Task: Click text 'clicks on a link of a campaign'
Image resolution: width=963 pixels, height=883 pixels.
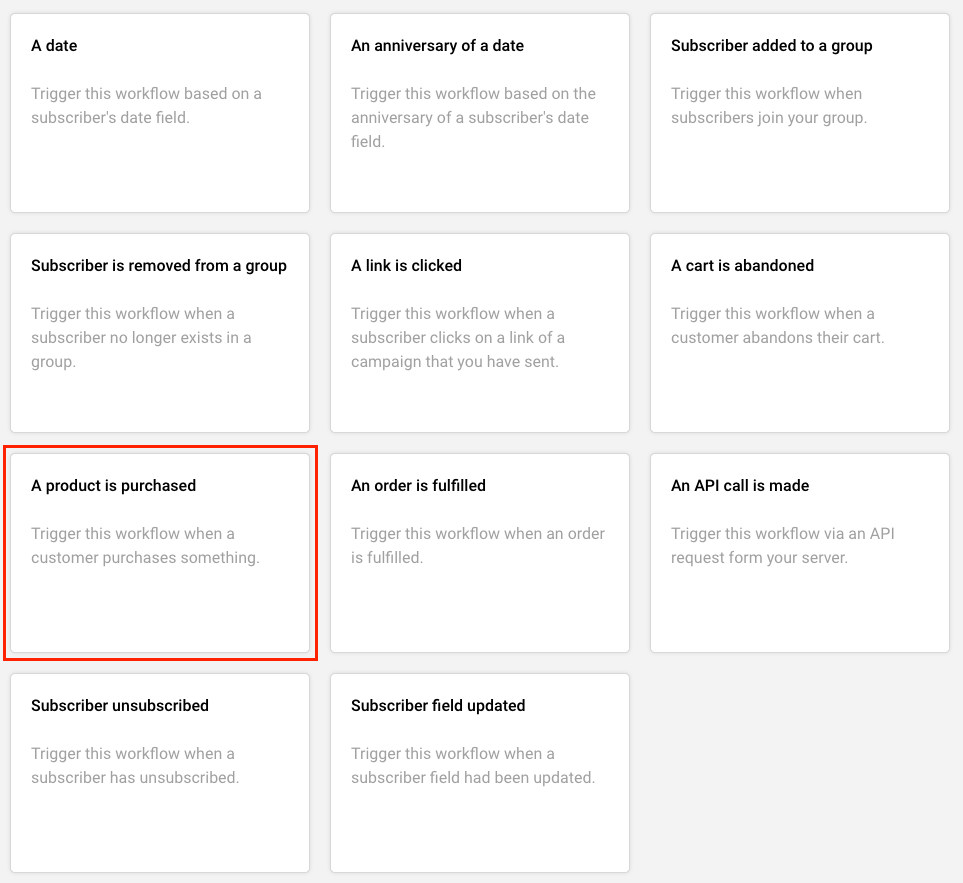Action: [458, 338]
